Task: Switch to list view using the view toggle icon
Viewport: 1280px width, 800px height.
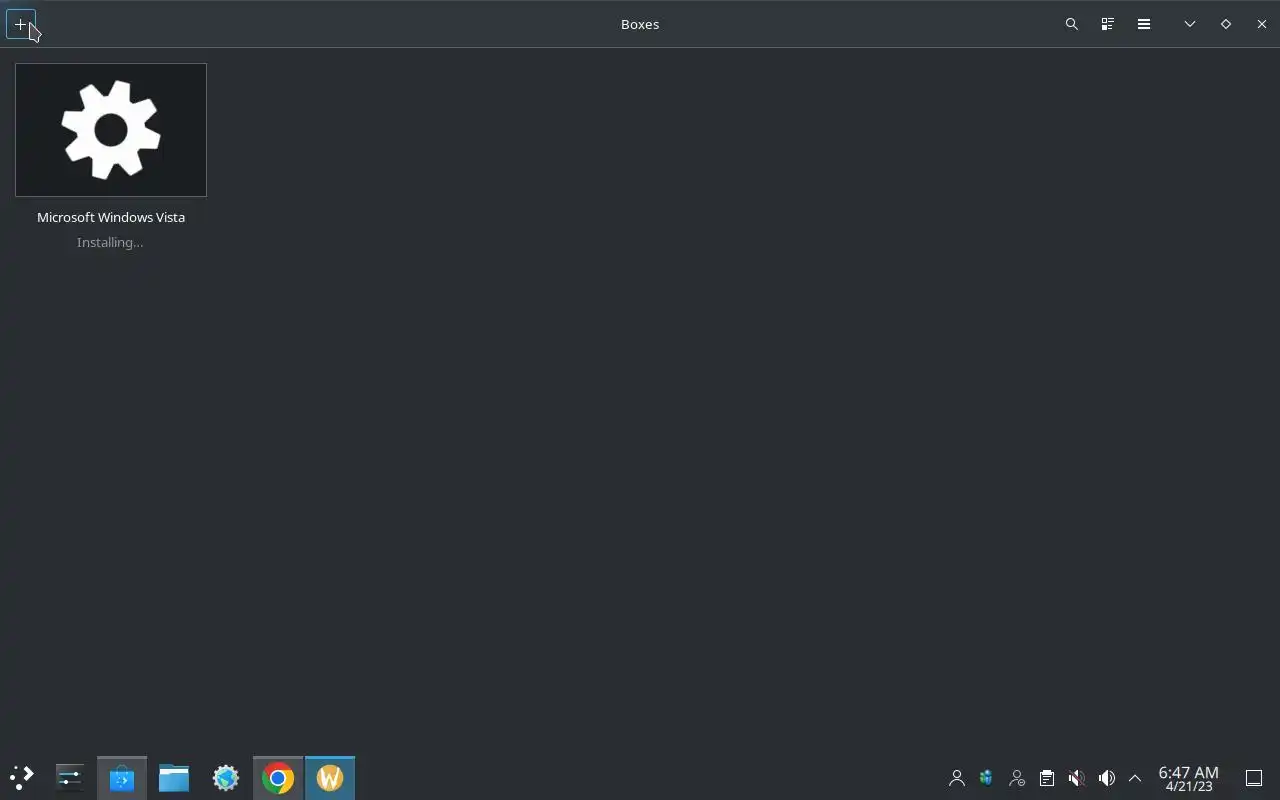Action: click(x=1108, y=24)
